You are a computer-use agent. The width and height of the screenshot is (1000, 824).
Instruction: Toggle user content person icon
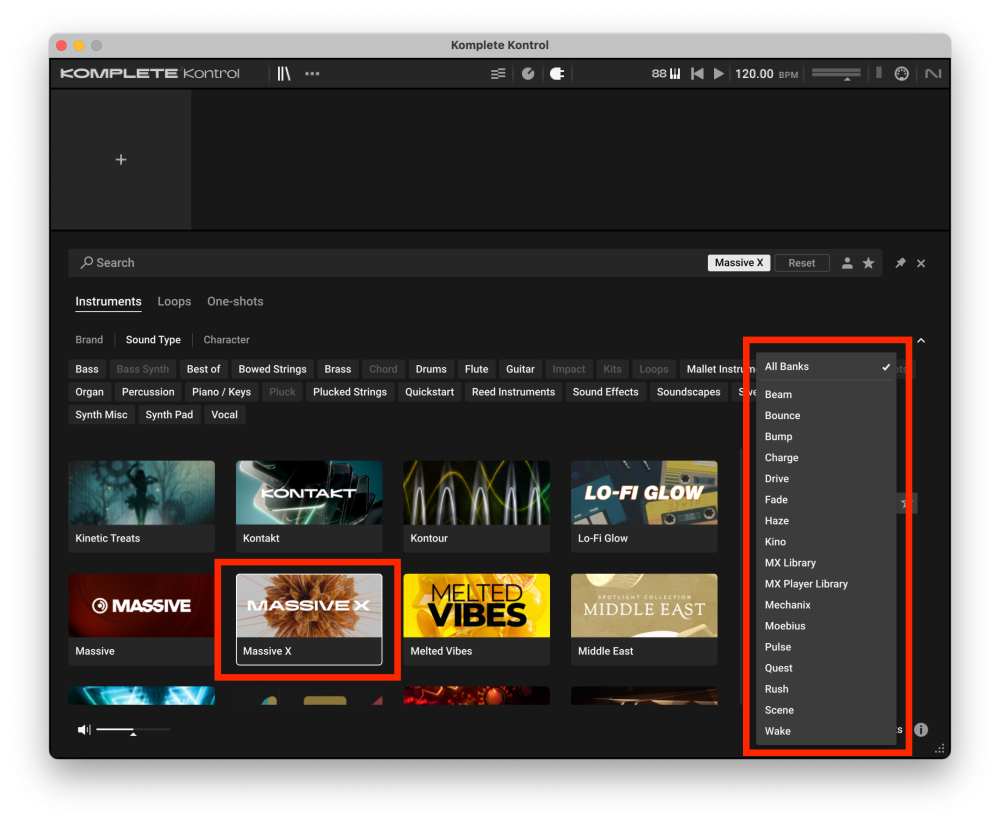(847, 263)
